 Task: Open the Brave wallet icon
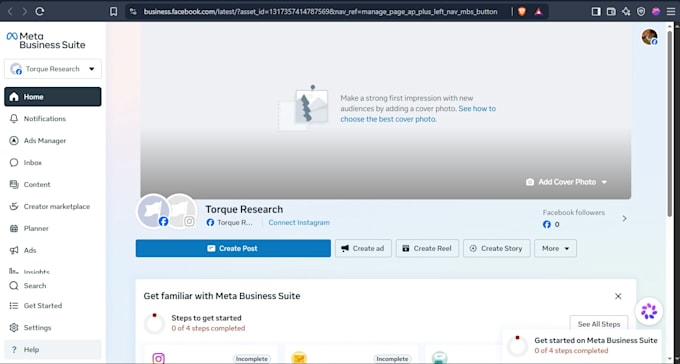(x=611, y=12)
